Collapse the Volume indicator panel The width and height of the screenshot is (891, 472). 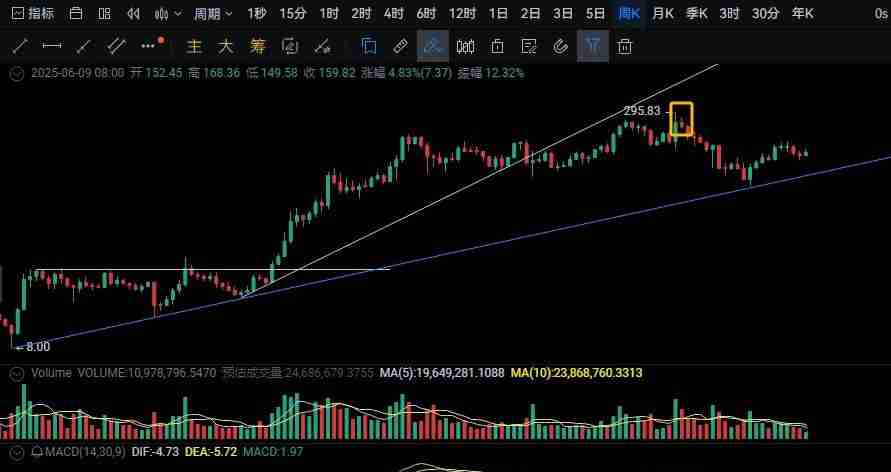coord(16,373)
